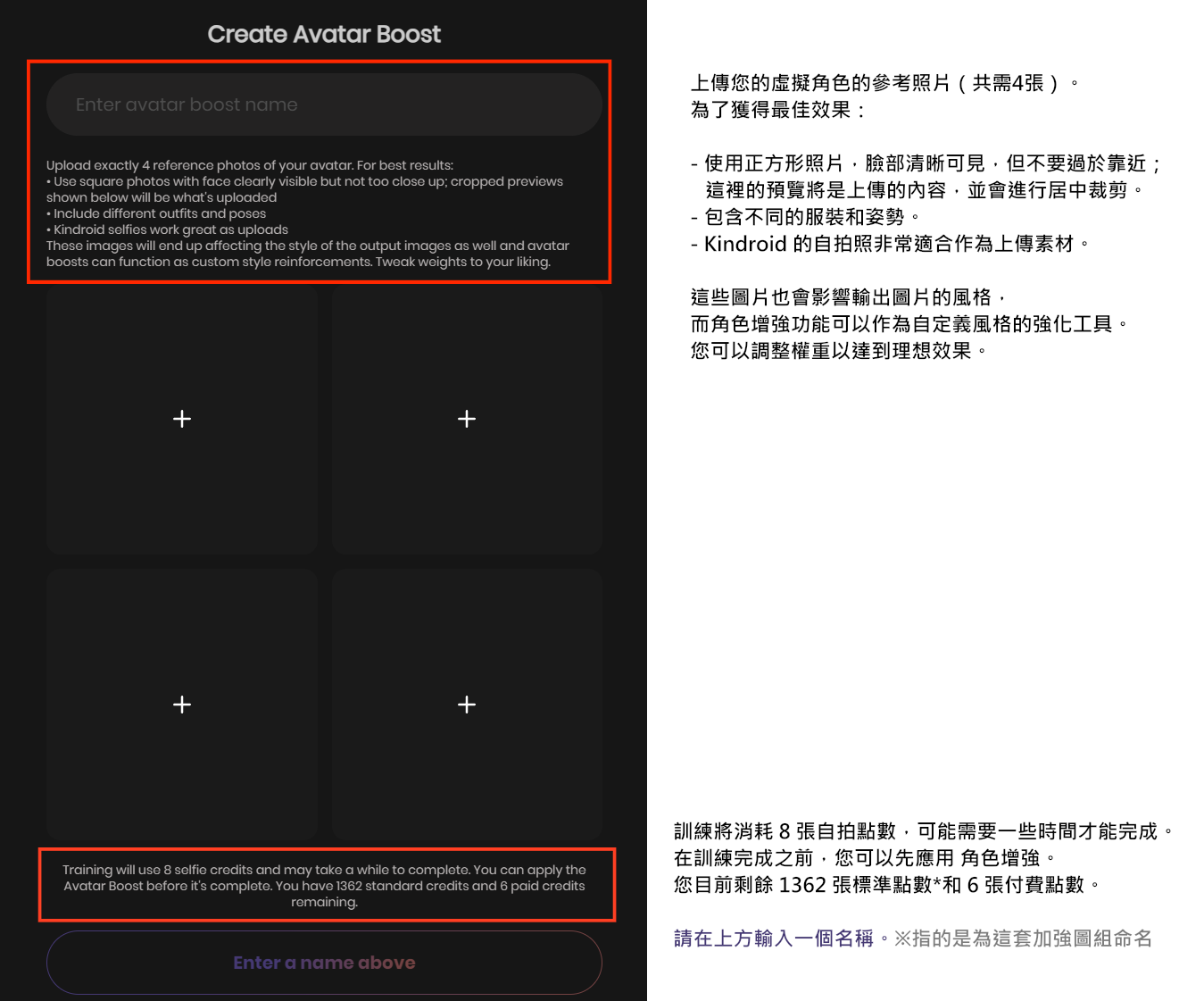Screen dimensions: 1204x1001
Task: Click the 'Enter avatar boost name' input field
Action: pos(324,104)
